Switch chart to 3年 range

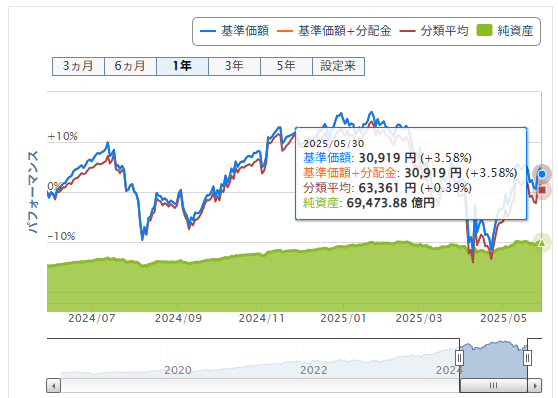pyautogui.click(x=234, y=66)
